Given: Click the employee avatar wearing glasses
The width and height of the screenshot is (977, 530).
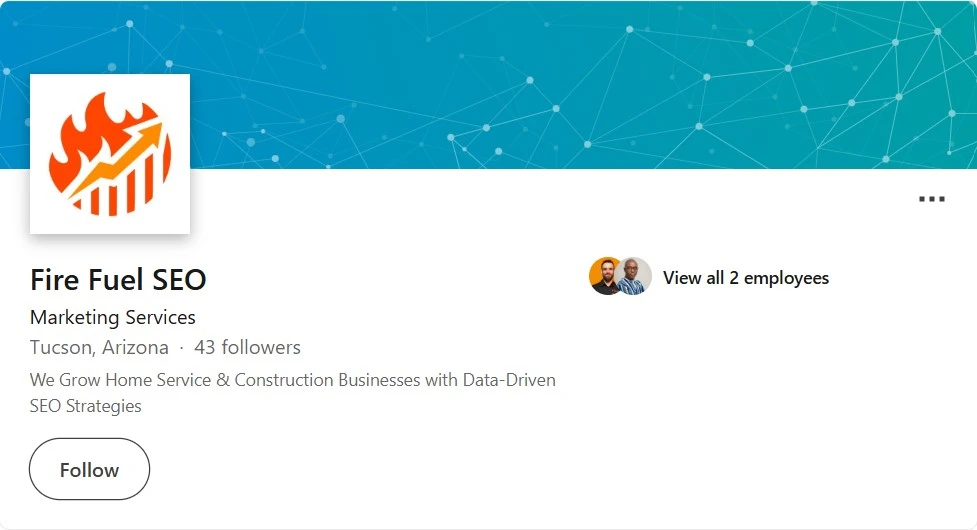Looking at the screenshot, I should [636, 276].
